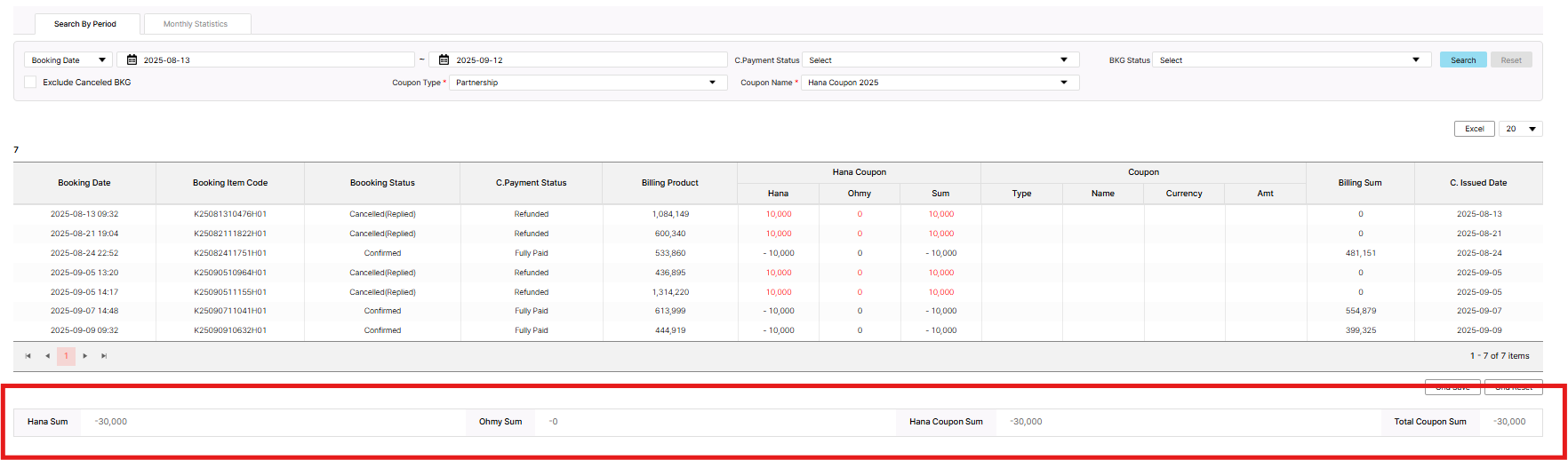Image resolution: width=1568 pixels, height=460 pixels.
Task: Export results with Excel button
Action: tap(1474, 129)
